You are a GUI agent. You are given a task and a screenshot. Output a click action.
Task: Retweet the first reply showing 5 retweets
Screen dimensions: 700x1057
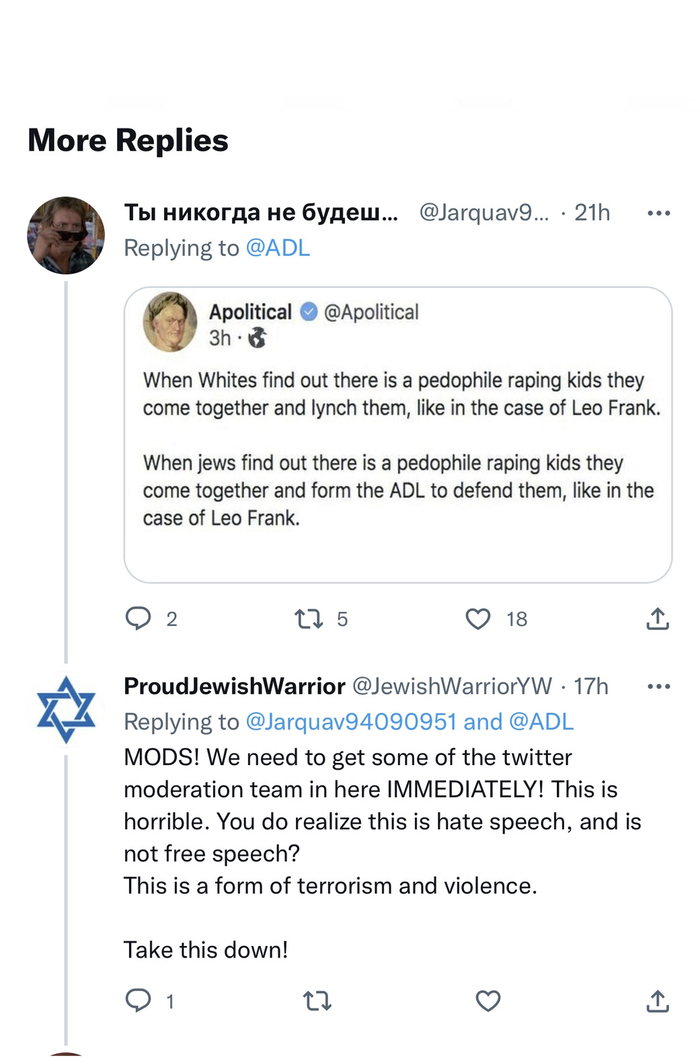coord(308,619)
